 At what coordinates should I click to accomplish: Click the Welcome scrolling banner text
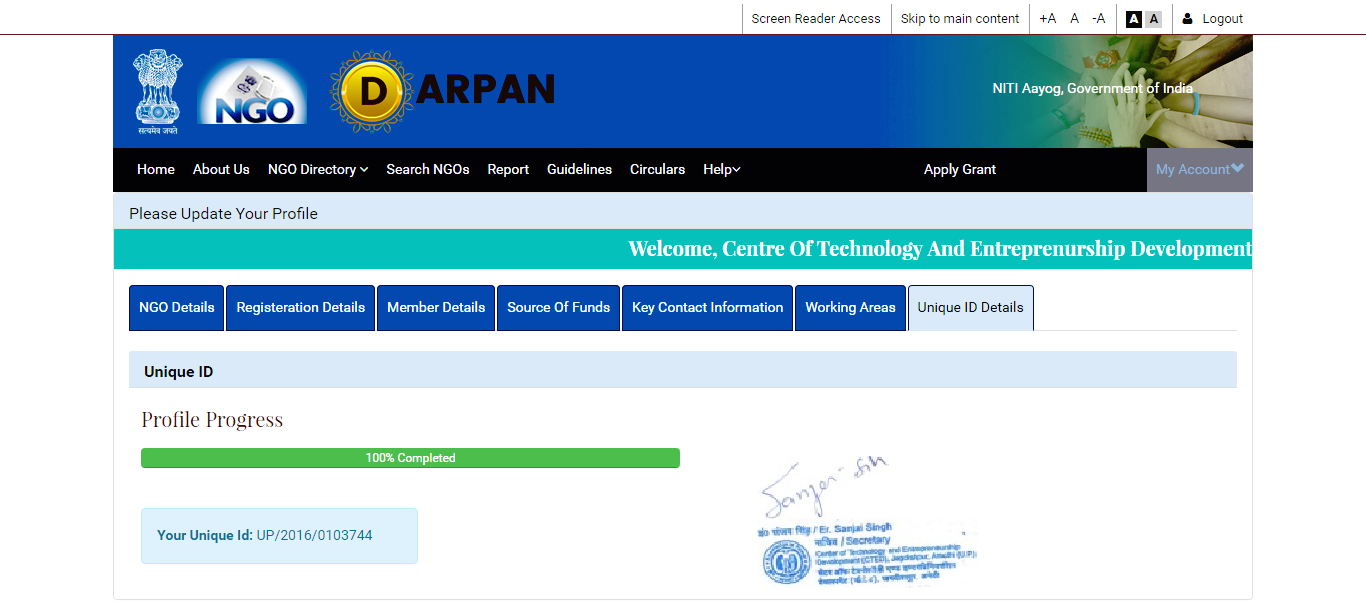coord(939,249)
